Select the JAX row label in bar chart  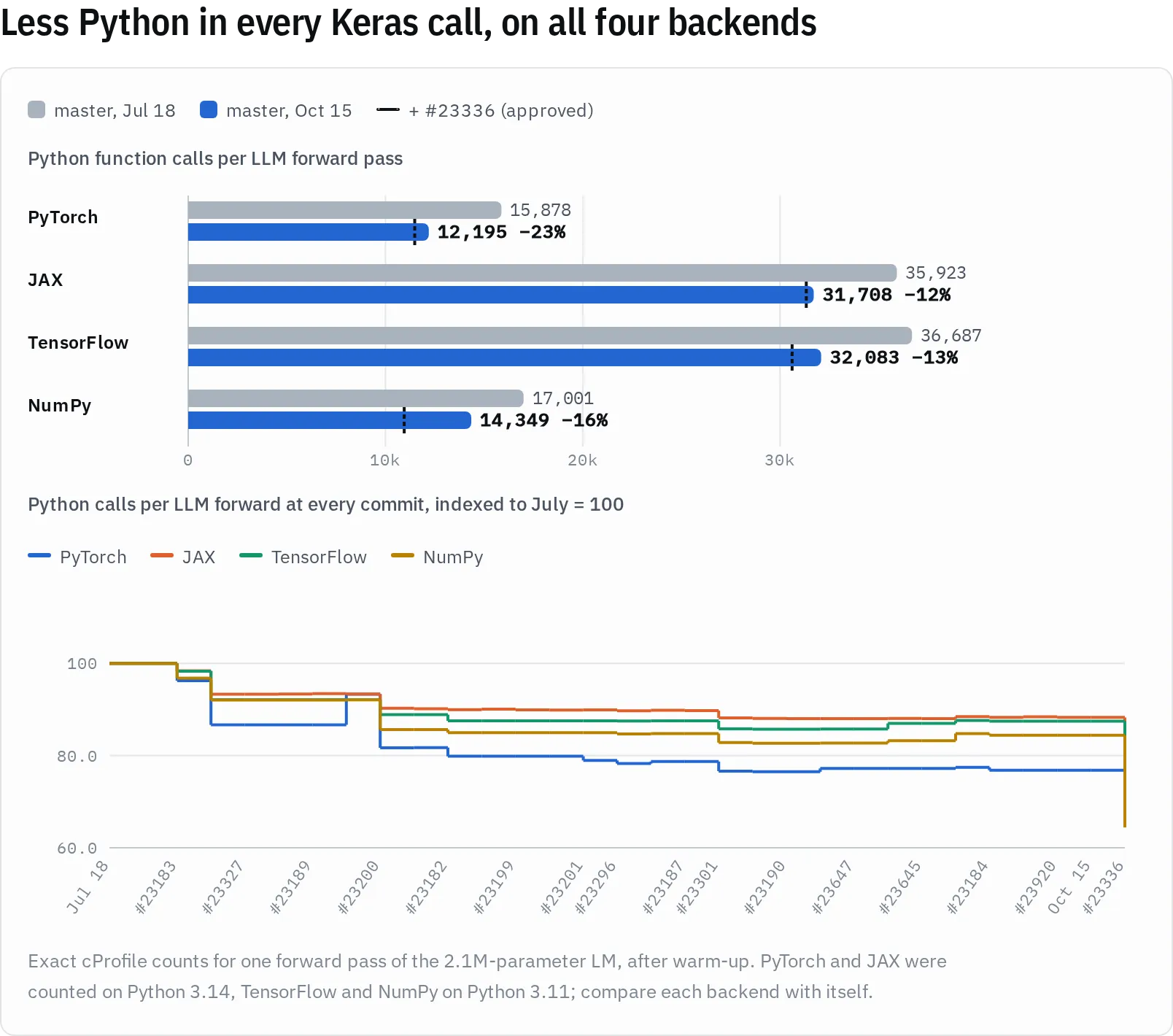pos(45,280)
